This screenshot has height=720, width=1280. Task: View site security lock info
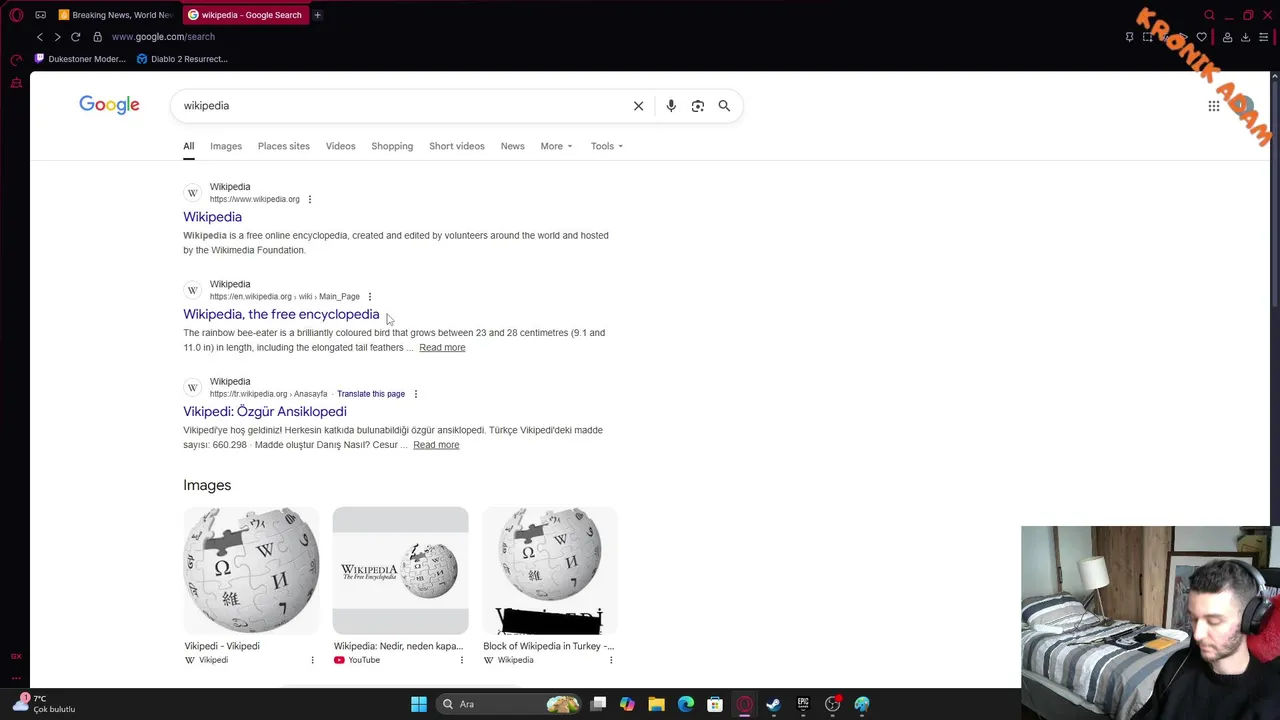pyautogui.click(x=97, y=37)
